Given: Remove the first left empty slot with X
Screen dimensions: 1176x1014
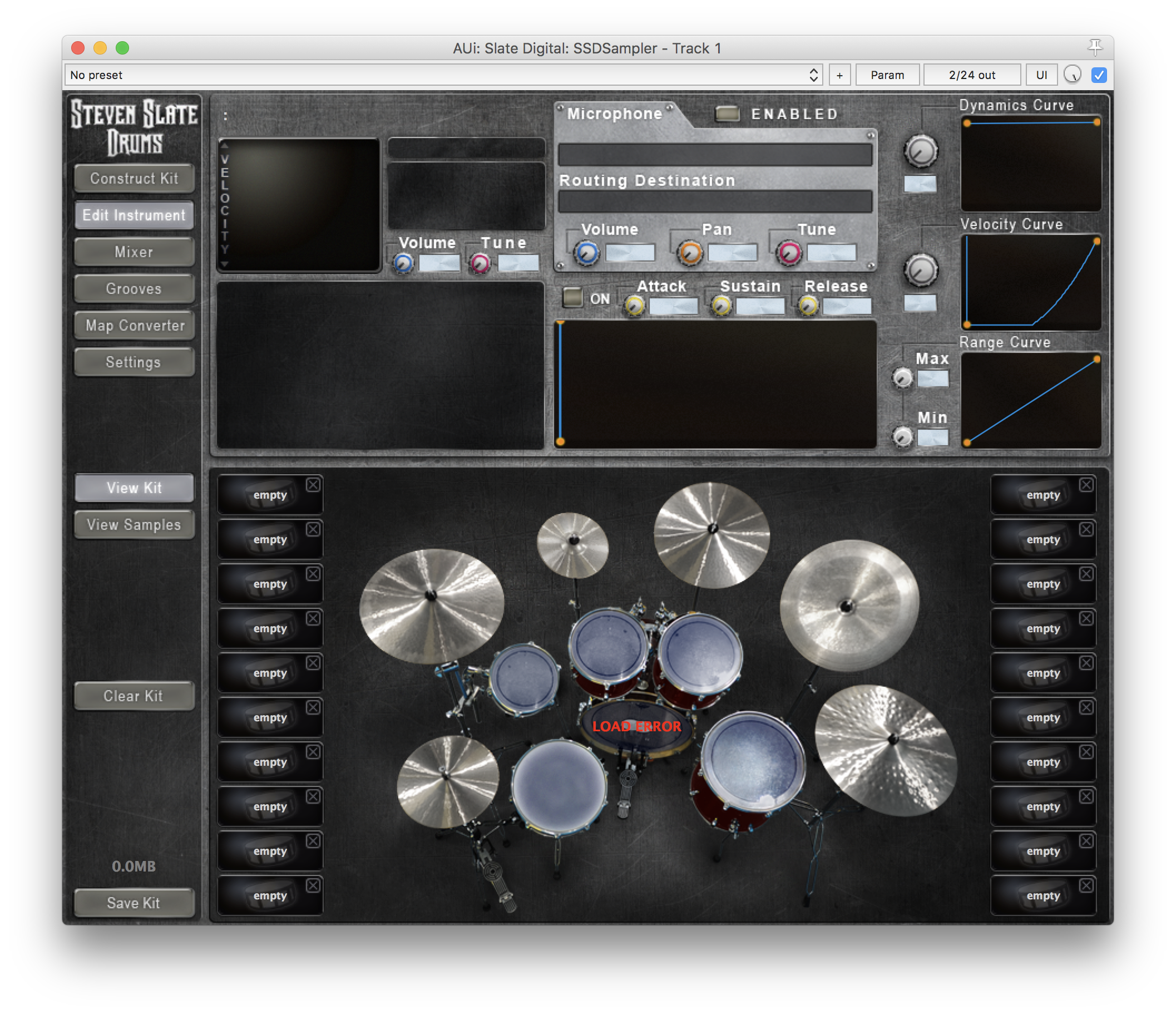Looking at the screenshot, I should point(313,484).
